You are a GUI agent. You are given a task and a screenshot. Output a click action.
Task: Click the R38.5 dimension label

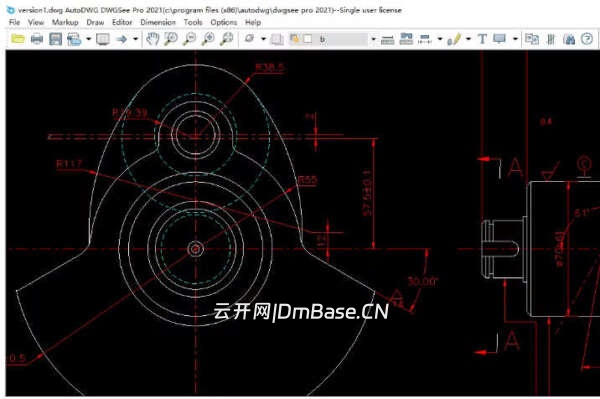coord(270,67)
